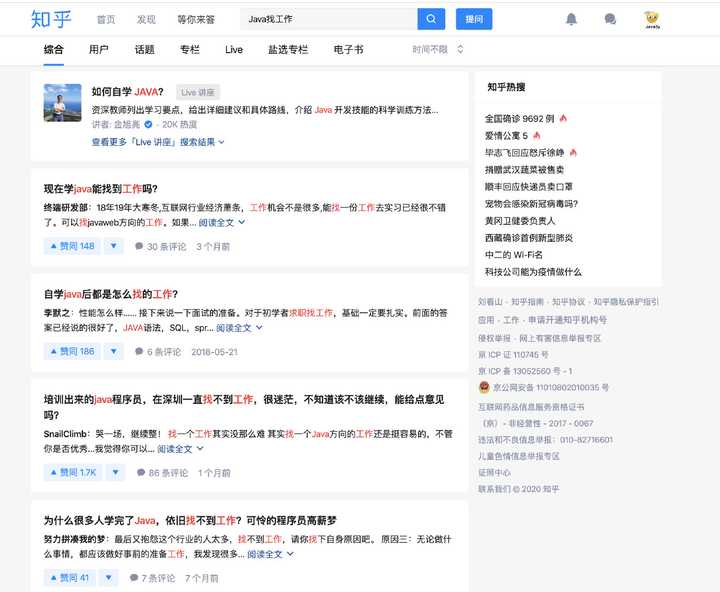Downvote the answer with 赞同 1.7K
Screen dimensions: 720x592
point(115,472)
